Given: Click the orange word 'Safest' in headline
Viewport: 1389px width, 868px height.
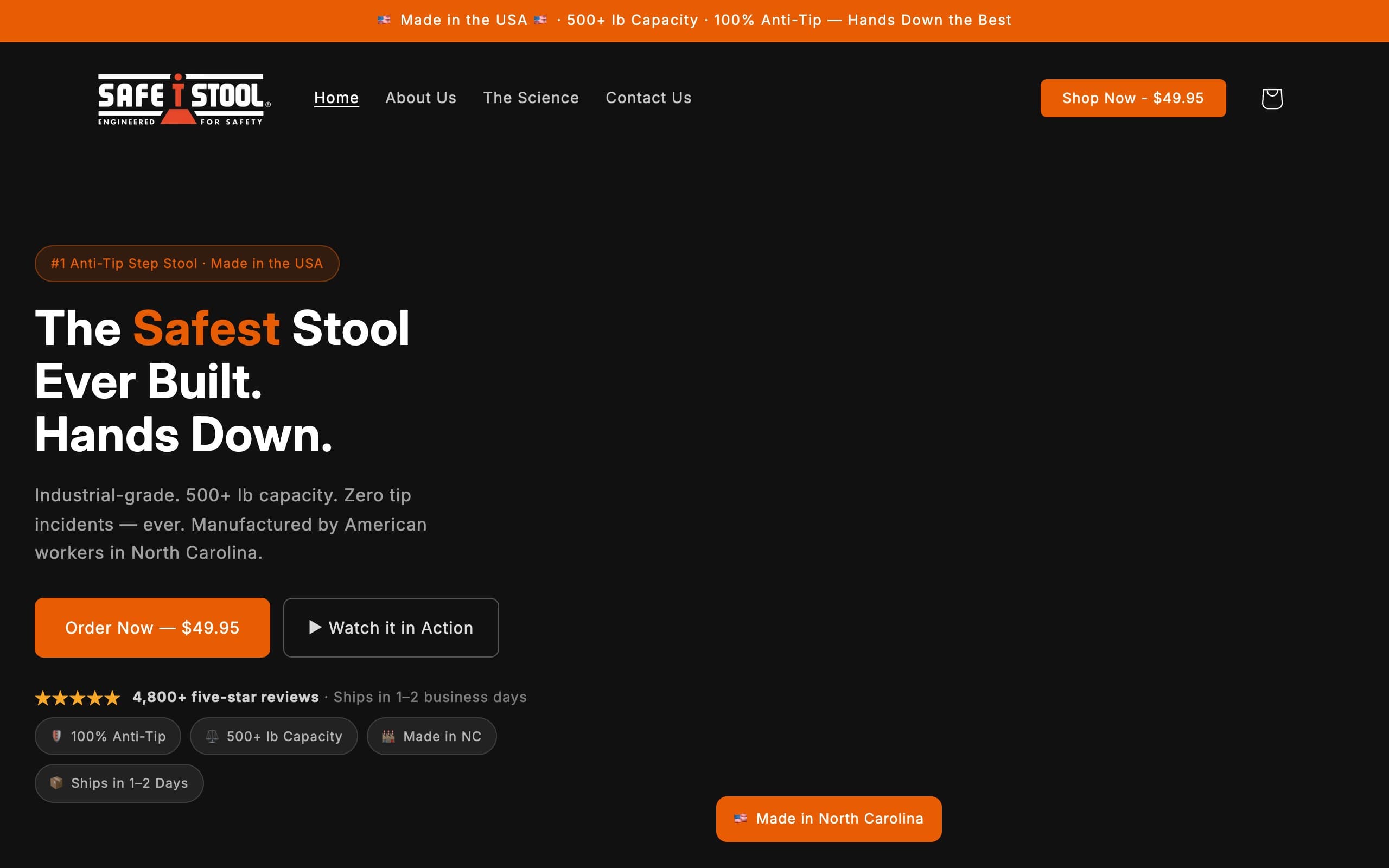Looking at the screenshot, I should [x=207, y=328].
